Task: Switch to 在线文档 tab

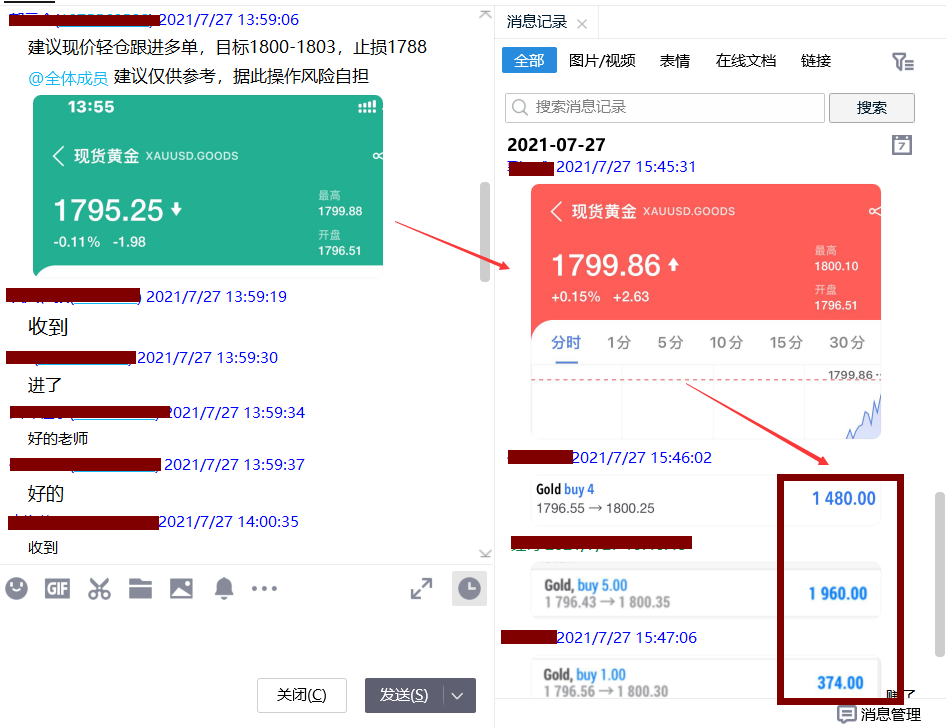Action: (x=746, y=61)
